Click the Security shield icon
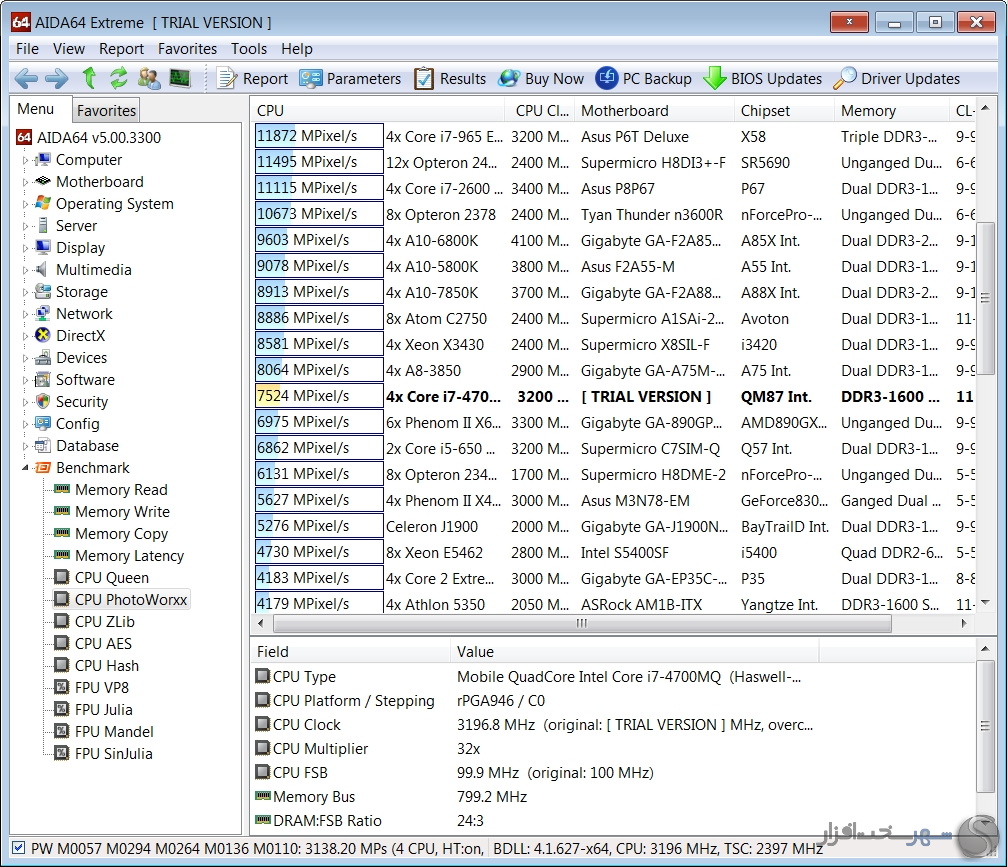The width and height of the screenshot is (1007, 867). click(42, 401)
